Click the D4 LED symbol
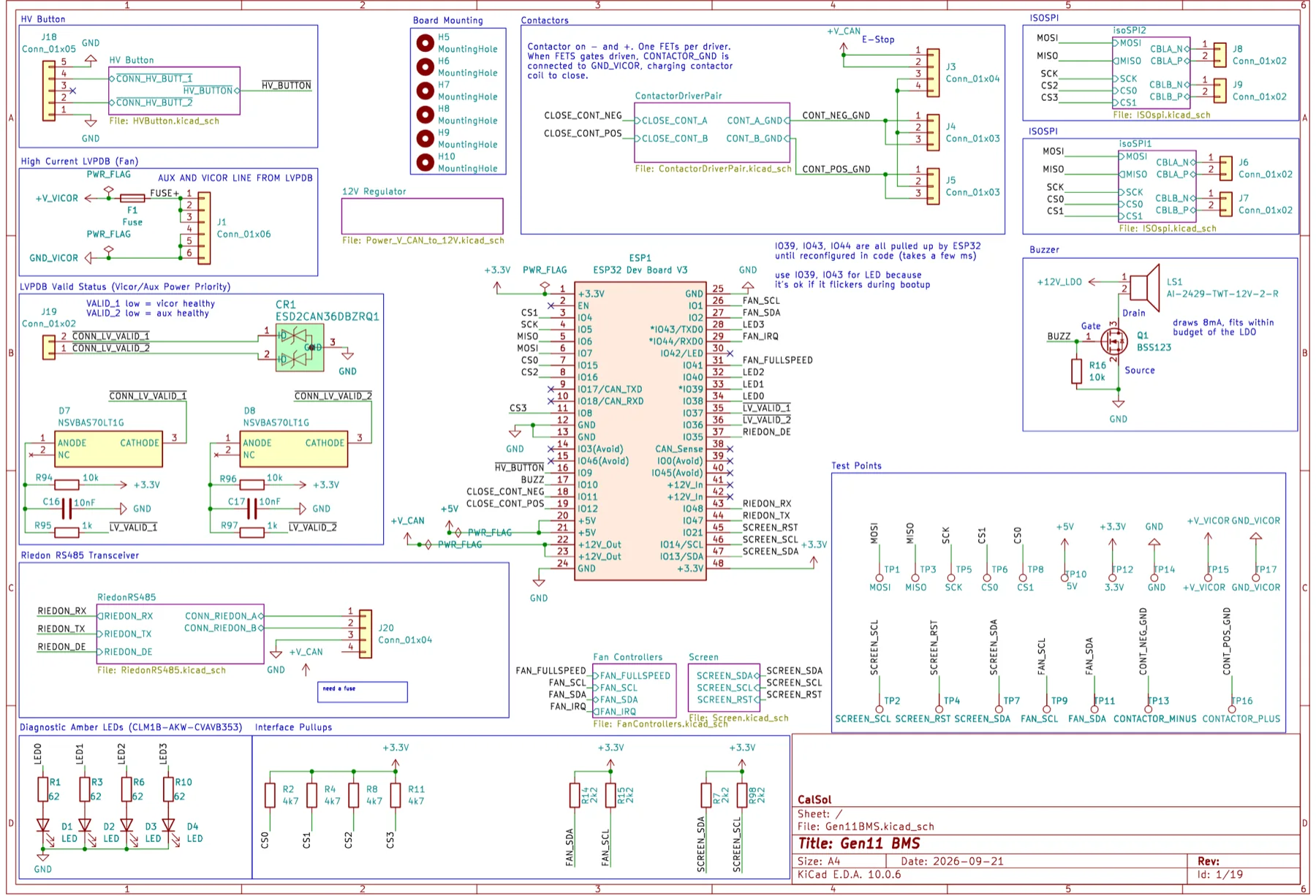This screenshot has width=1316, height=896. point(169,826)
